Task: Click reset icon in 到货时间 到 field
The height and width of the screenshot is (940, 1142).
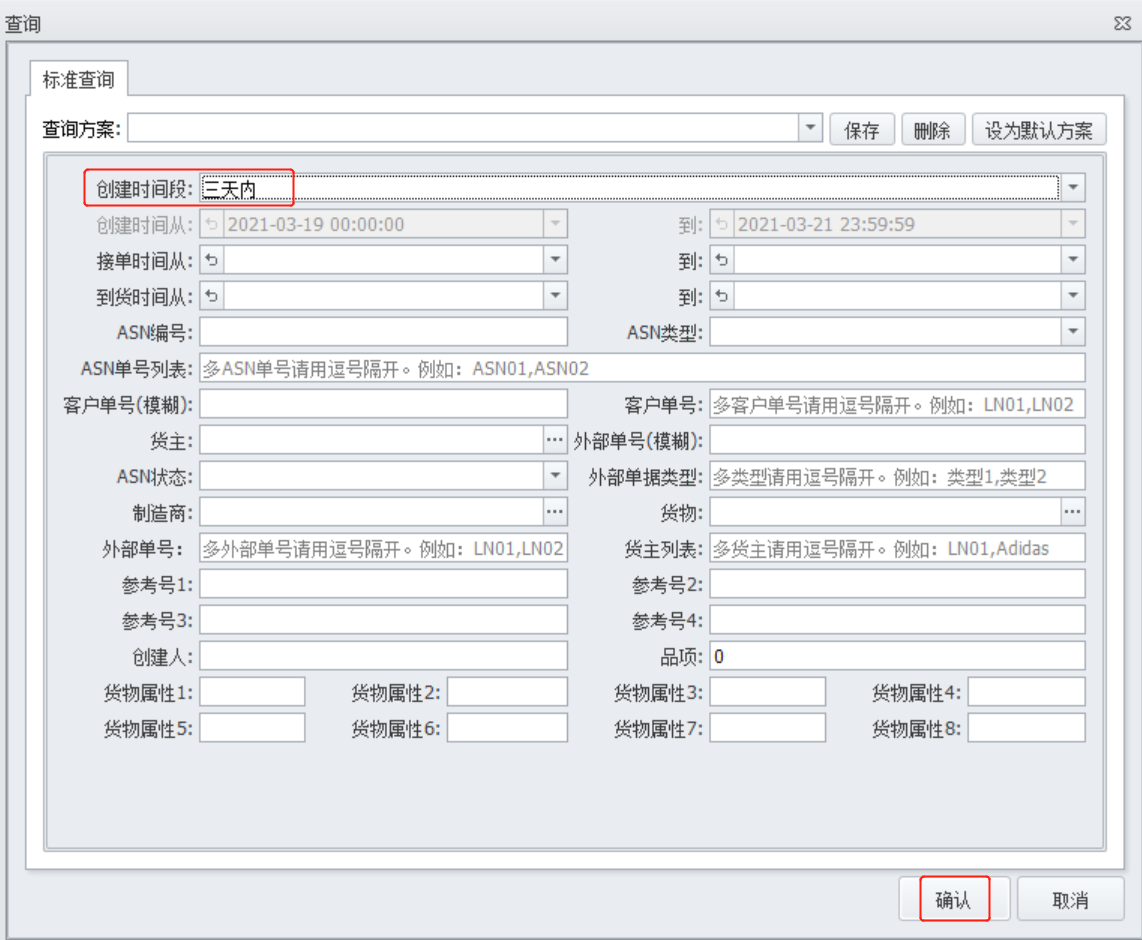Action: pos(722,296)
